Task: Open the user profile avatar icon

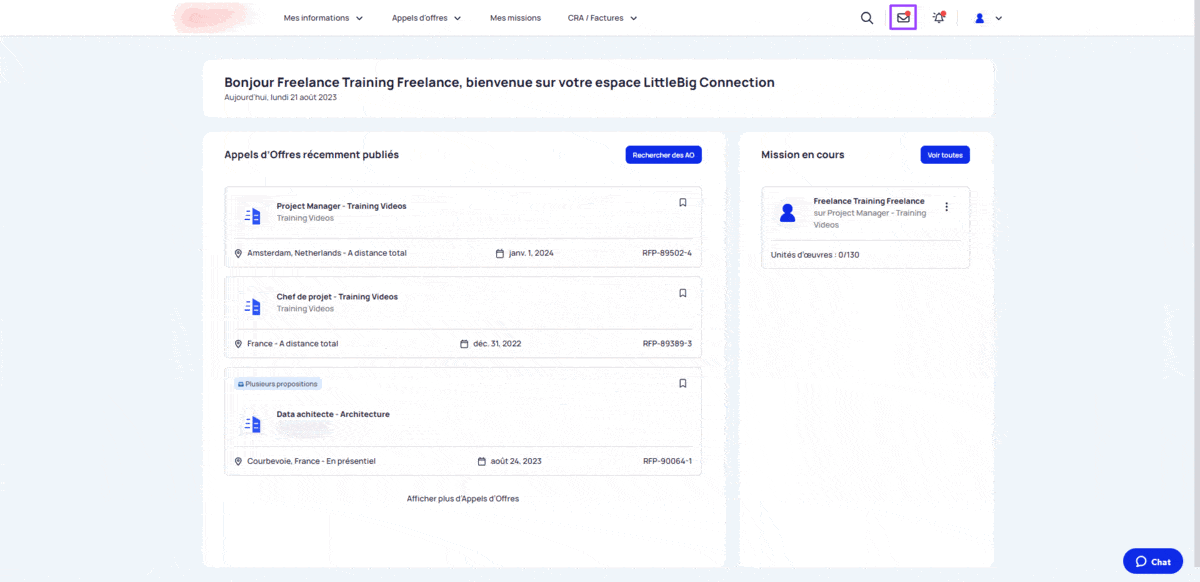Action: pos(980,18)
